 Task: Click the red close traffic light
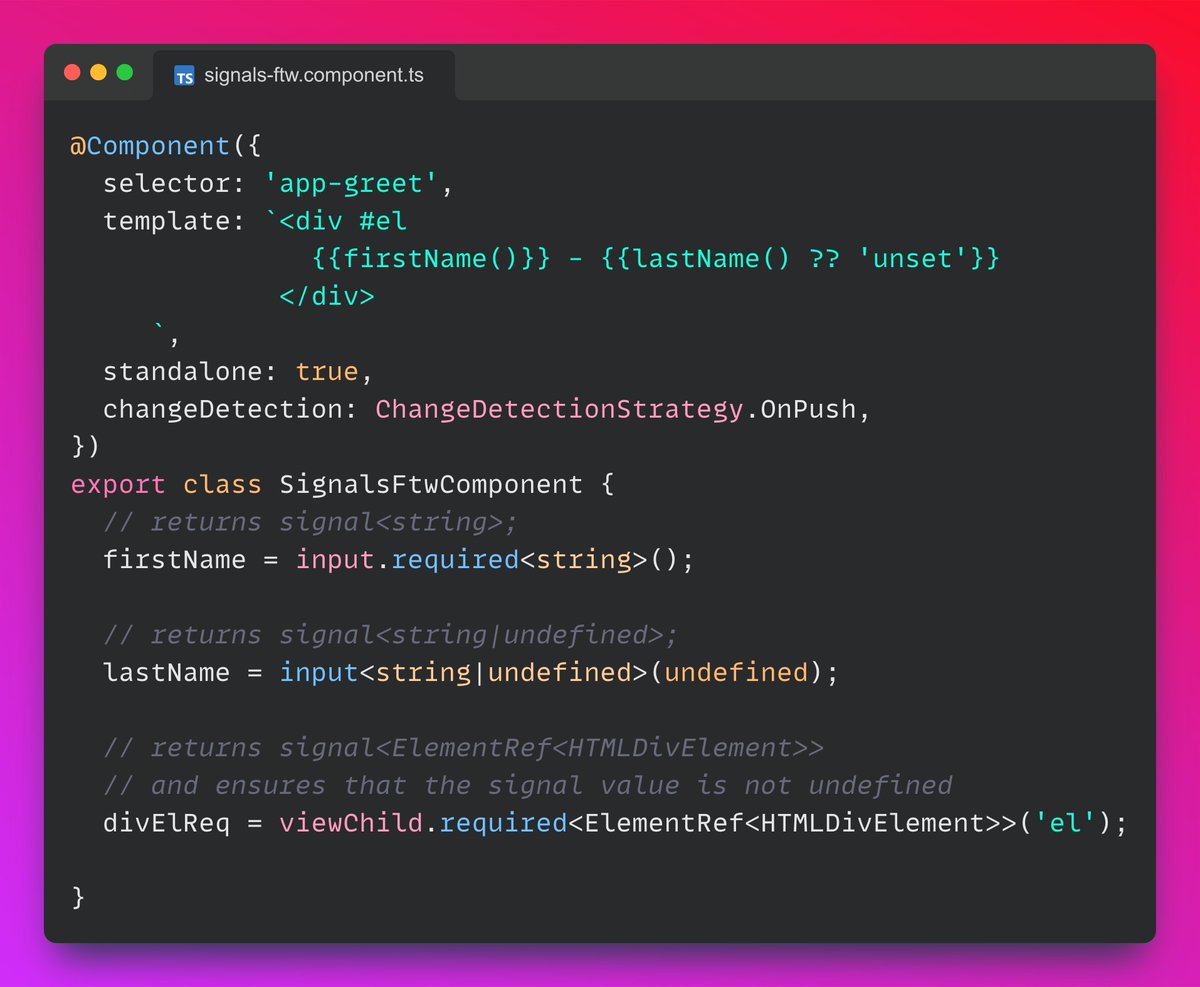point(71,72)
